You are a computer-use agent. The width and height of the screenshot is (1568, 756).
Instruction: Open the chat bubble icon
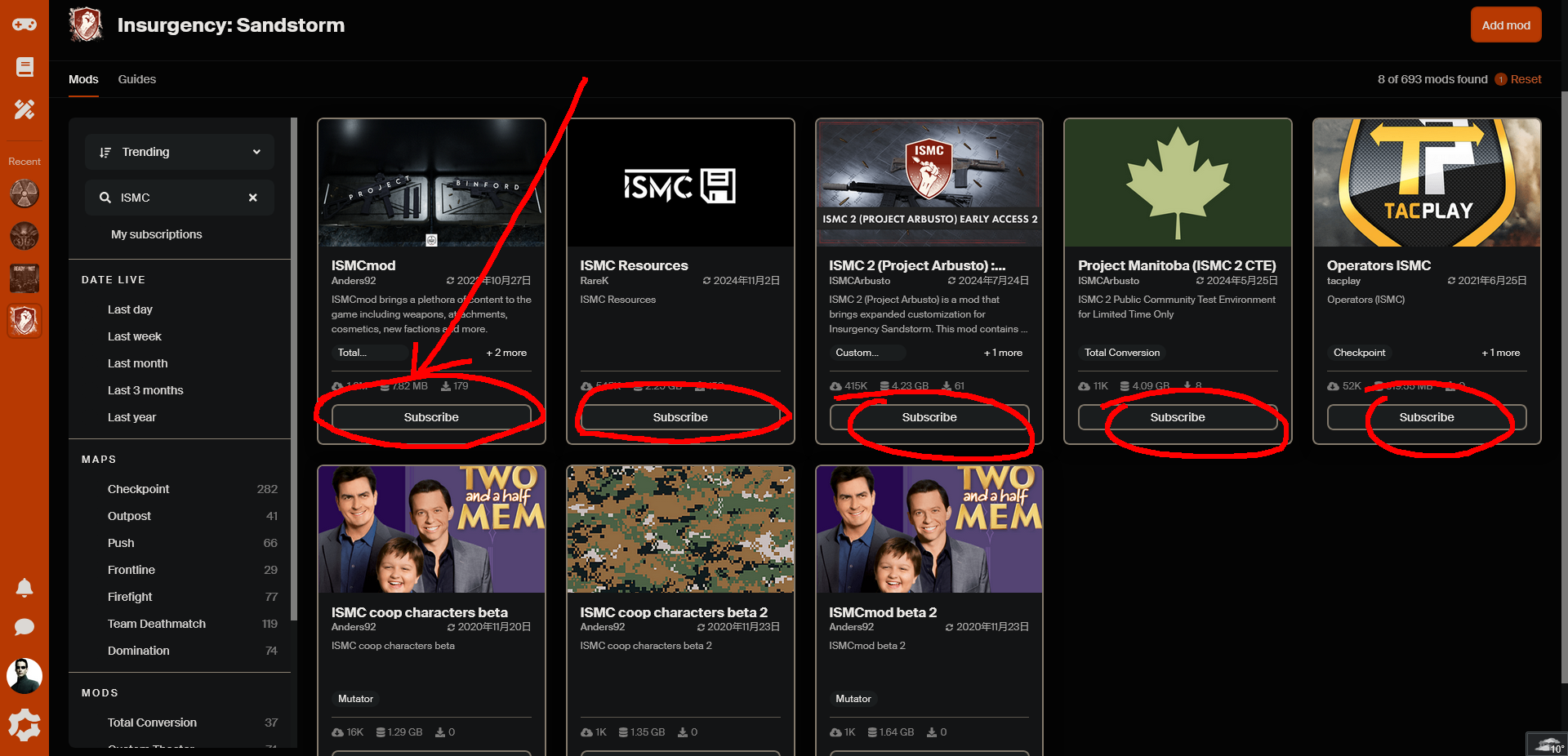[24, 627]
